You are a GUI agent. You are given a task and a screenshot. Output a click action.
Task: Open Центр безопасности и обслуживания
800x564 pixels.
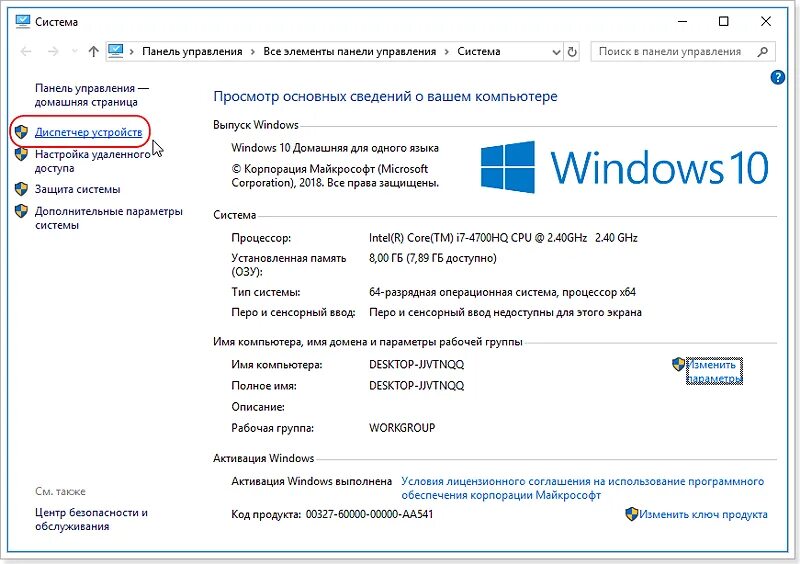[x=91, y=519]
